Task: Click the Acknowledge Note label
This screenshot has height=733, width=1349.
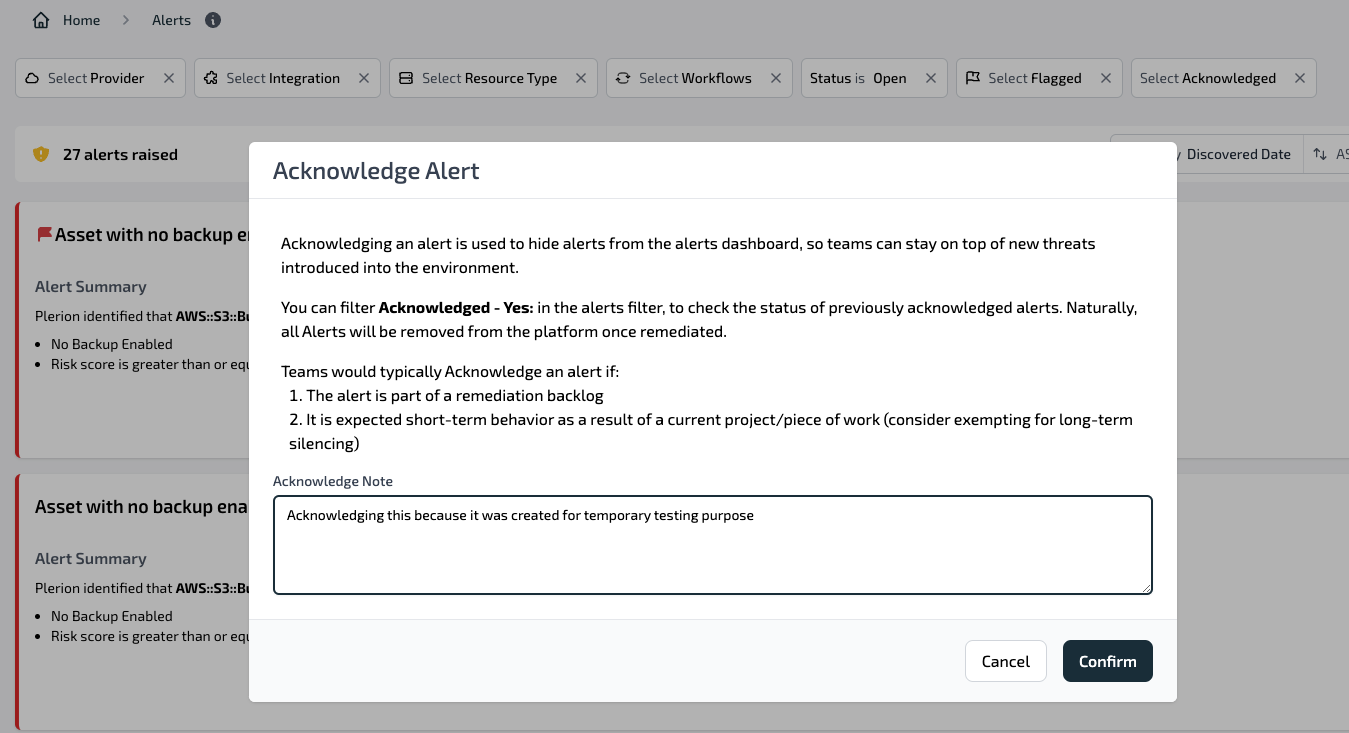Action: coord(333,481)
